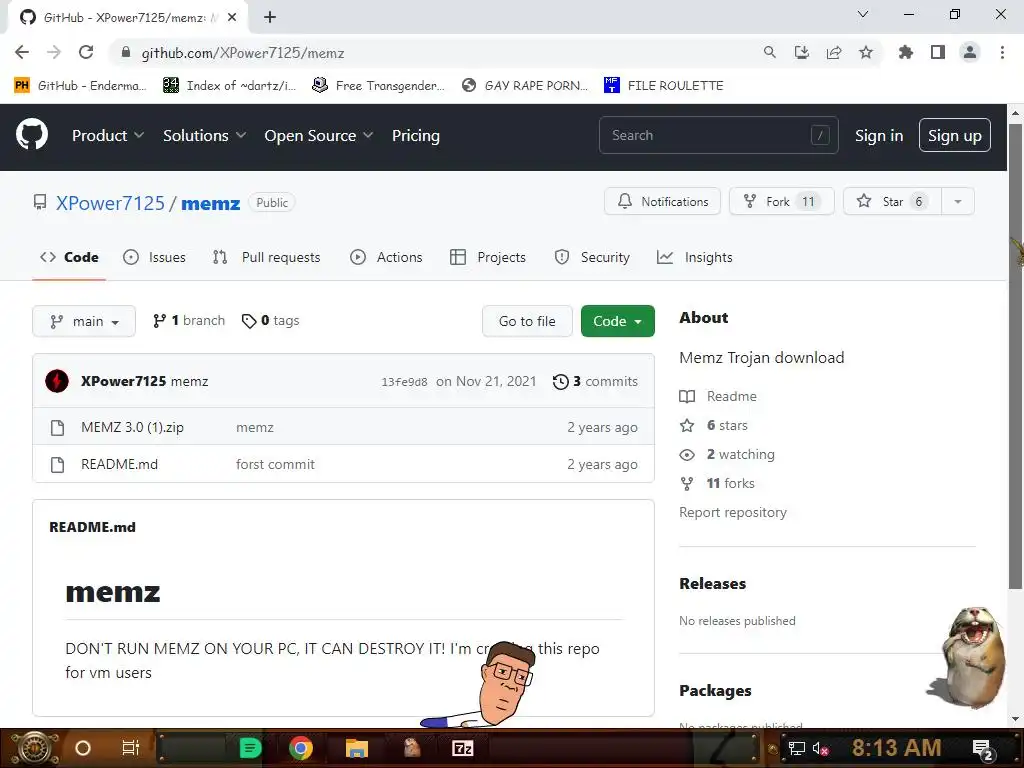Reload the page with the refresh icon
Viewport: 1024px width, 768px height.
coord(86,52)
